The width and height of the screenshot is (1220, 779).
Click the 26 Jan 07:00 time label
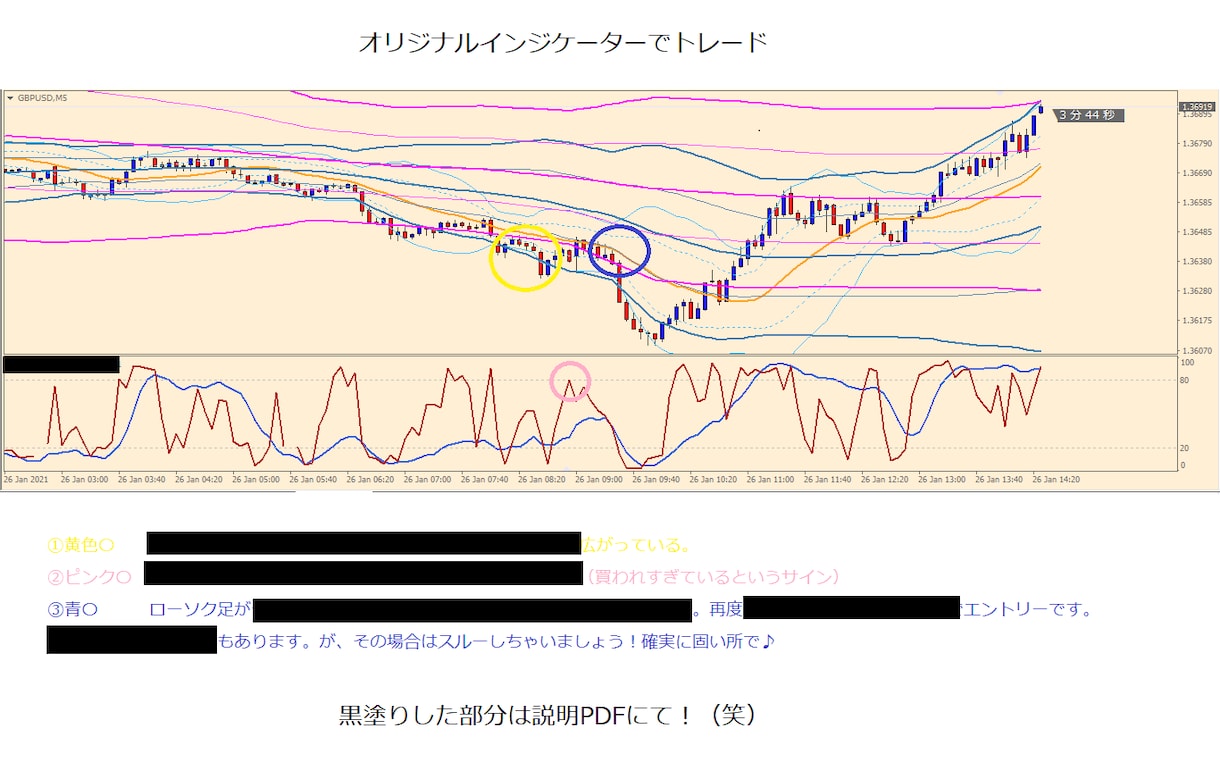coord(427,480)
